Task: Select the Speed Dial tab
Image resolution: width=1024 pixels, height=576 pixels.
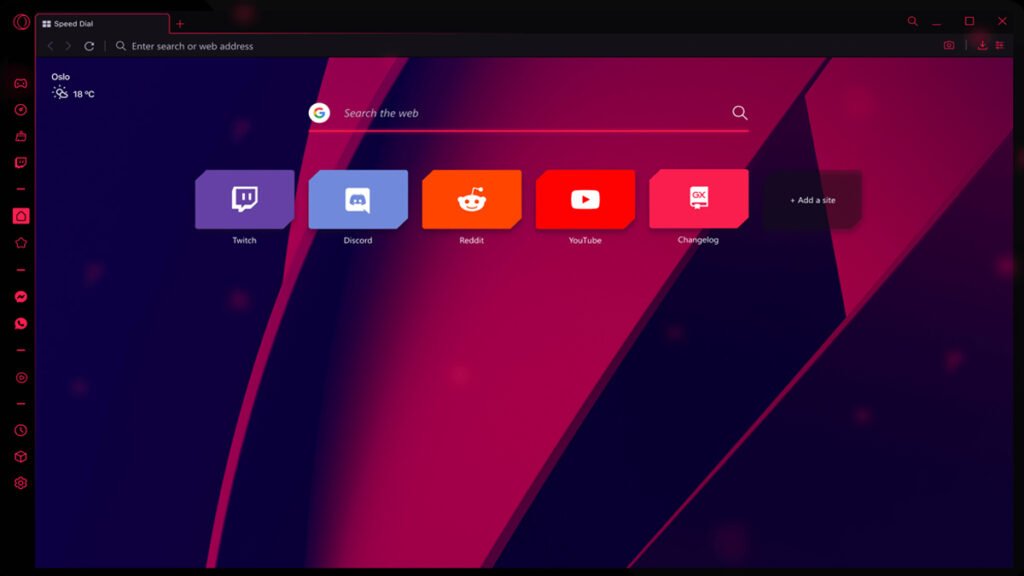Action: coord(100,21)
